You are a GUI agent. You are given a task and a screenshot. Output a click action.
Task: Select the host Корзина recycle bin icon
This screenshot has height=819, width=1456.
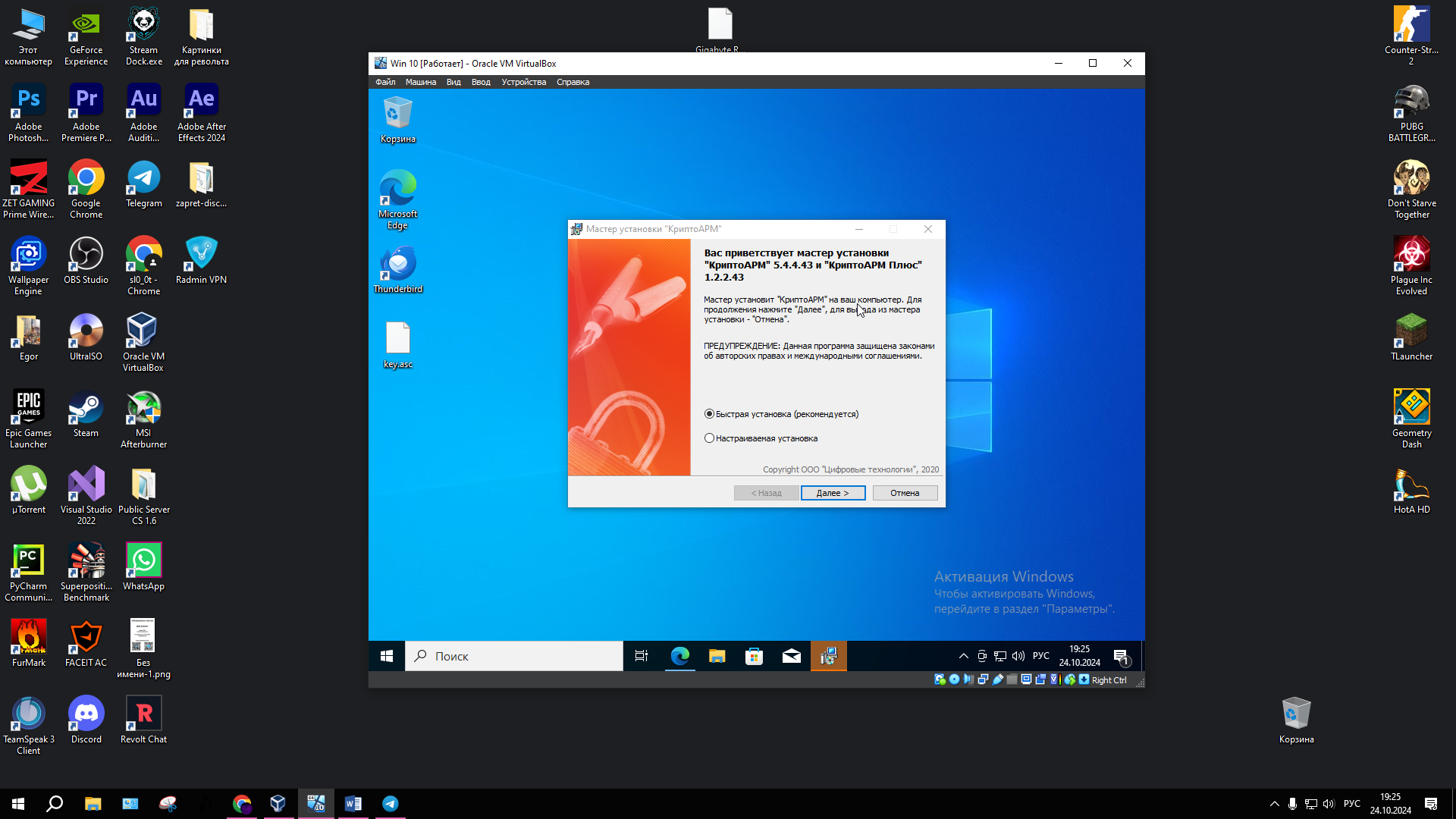point(1297,720)
